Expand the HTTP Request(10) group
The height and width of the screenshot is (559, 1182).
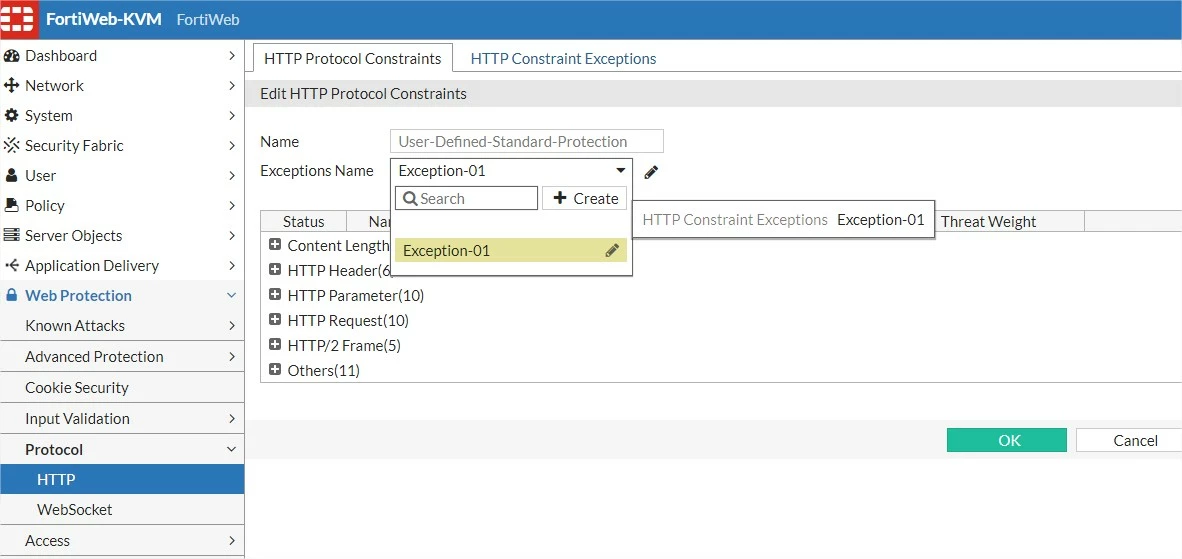point(275,320)
